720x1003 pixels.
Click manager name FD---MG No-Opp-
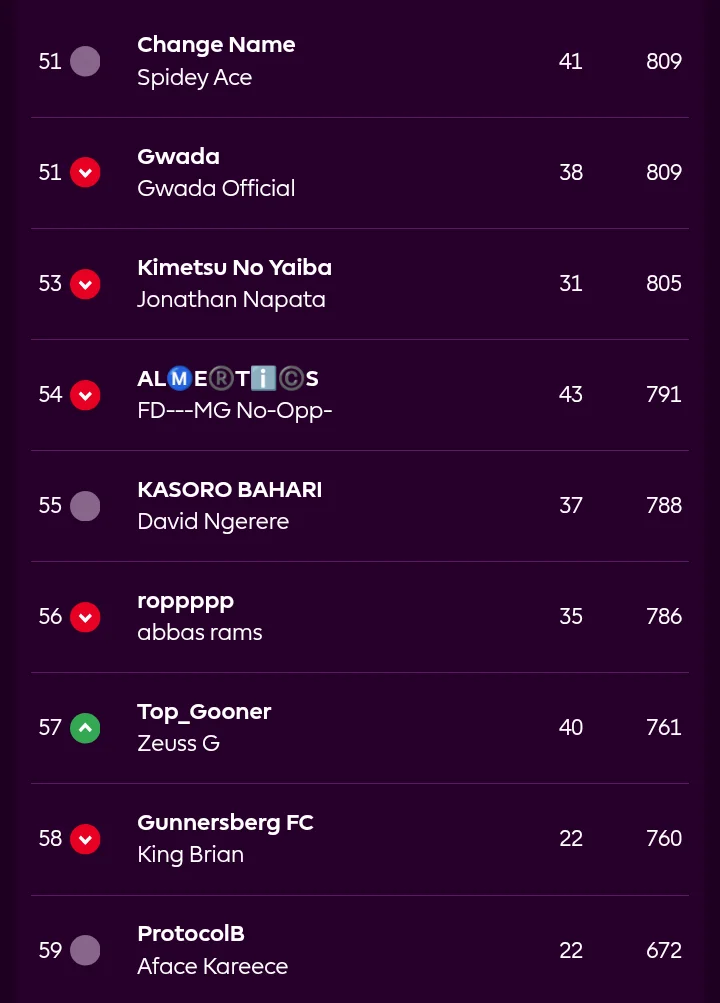(x=234, y=411)
